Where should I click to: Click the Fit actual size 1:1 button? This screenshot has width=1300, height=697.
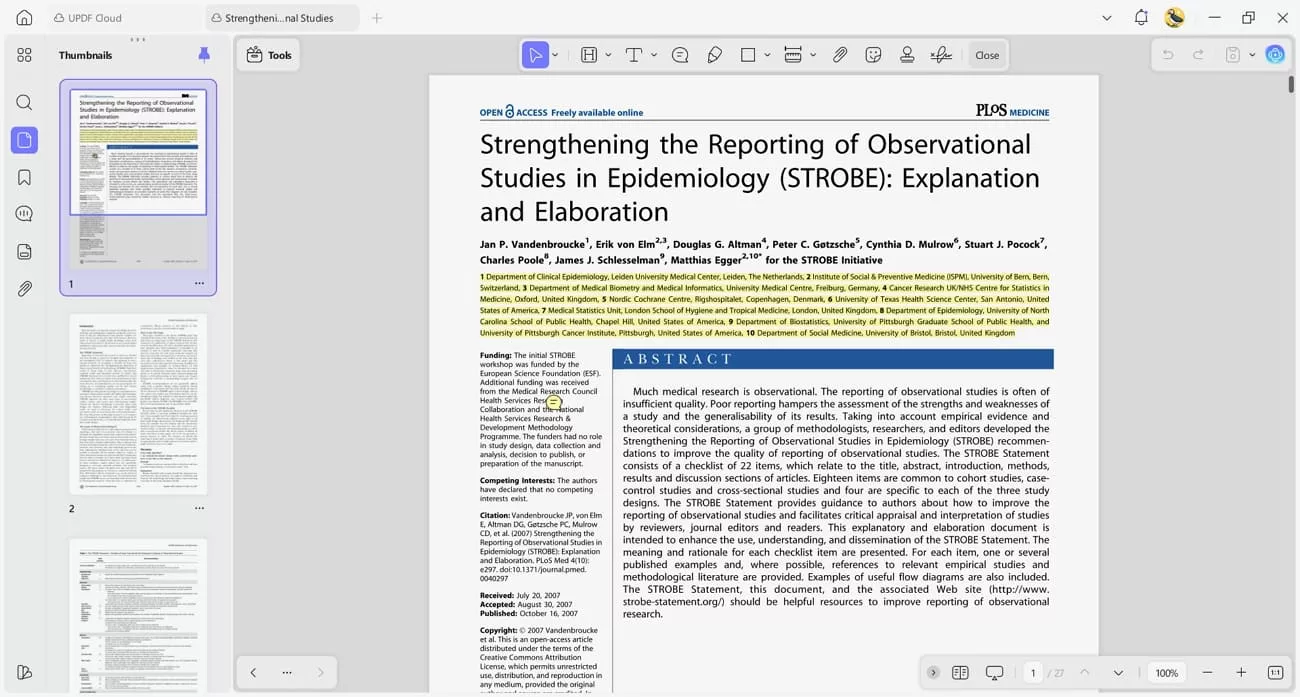(x=1274, y=673)
